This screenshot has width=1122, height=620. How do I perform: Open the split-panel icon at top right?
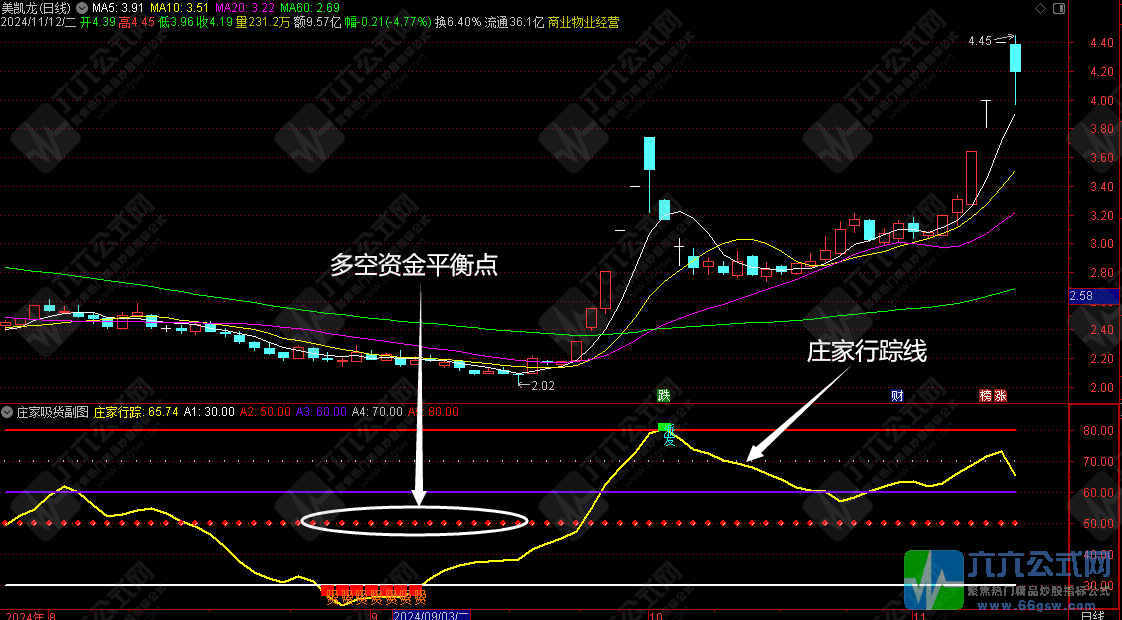1059,8
